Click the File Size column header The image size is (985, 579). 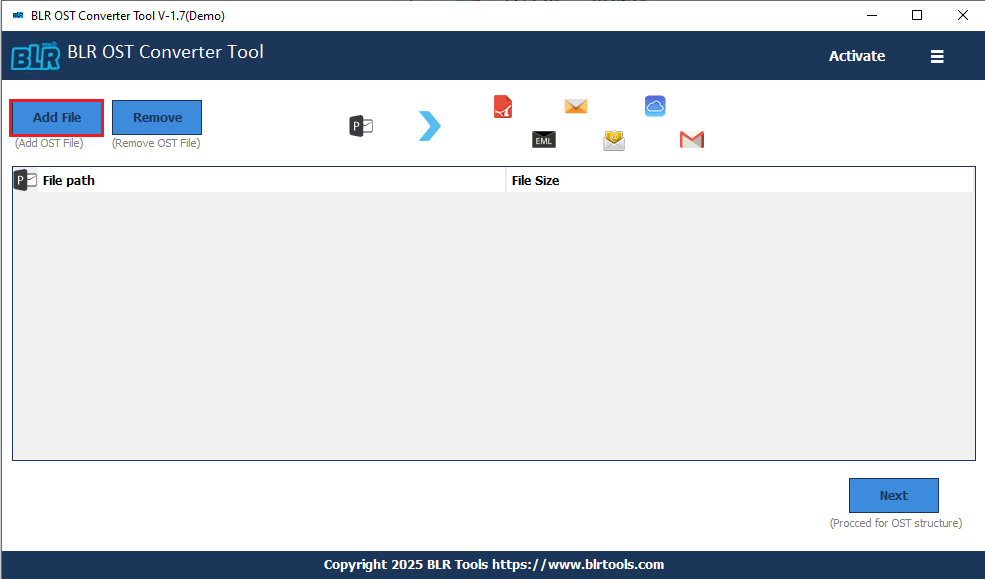click(x=532, y=180)
